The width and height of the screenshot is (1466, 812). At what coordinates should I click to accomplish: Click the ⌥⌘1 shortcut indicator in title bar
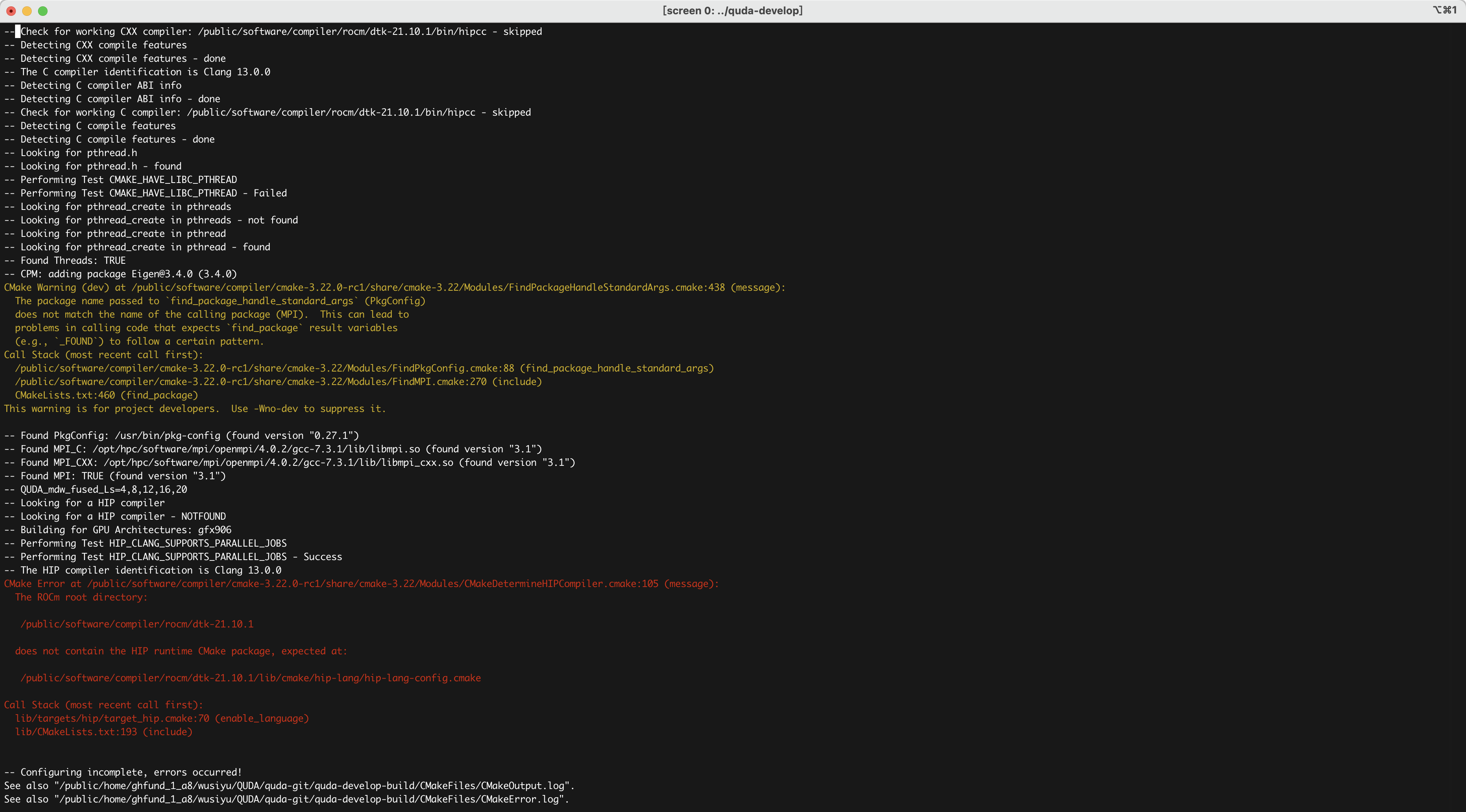[x=1444, y=10]
